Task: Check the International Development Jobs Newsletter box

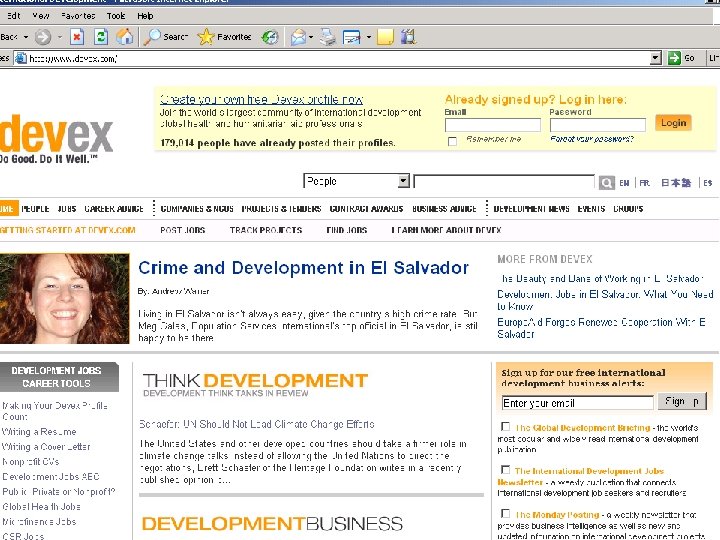Action: coord(506,470)
